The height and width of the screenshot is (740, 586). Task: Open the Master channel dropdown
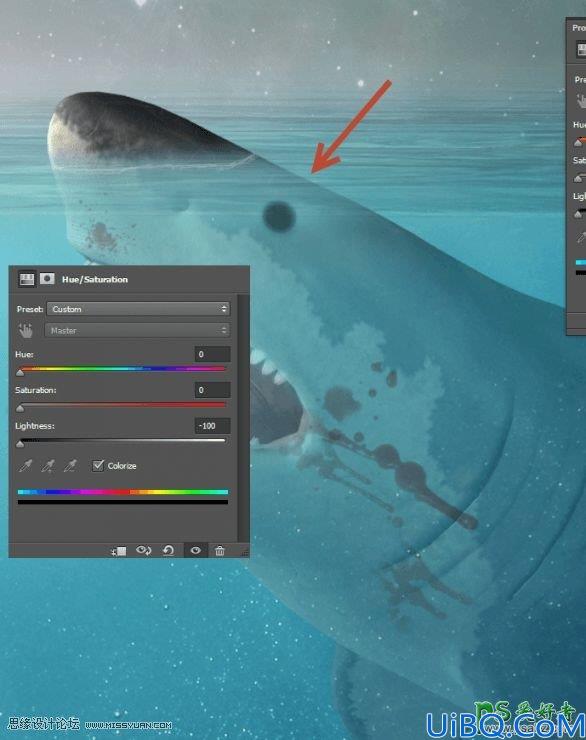[138, 330]
